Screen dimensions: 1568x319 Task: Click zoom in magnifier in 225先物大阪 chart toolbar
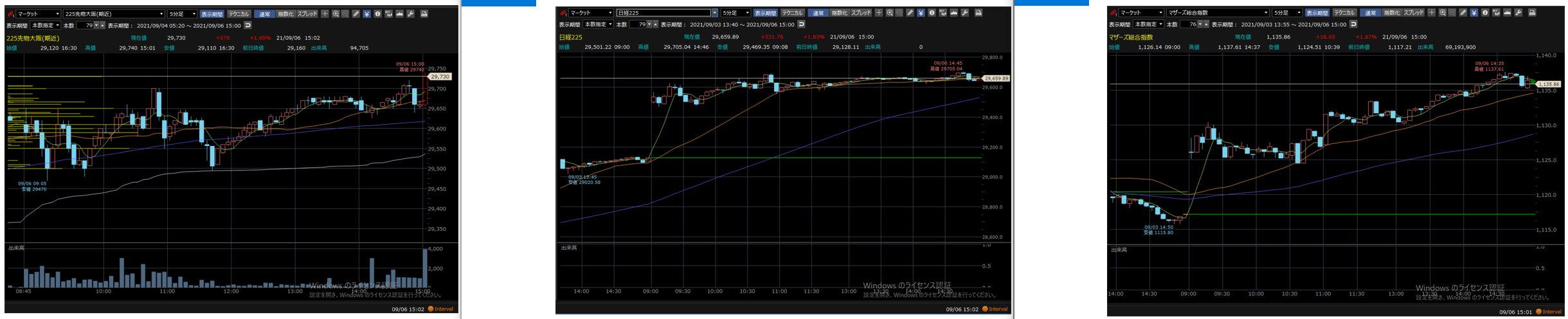coord(336,14)
